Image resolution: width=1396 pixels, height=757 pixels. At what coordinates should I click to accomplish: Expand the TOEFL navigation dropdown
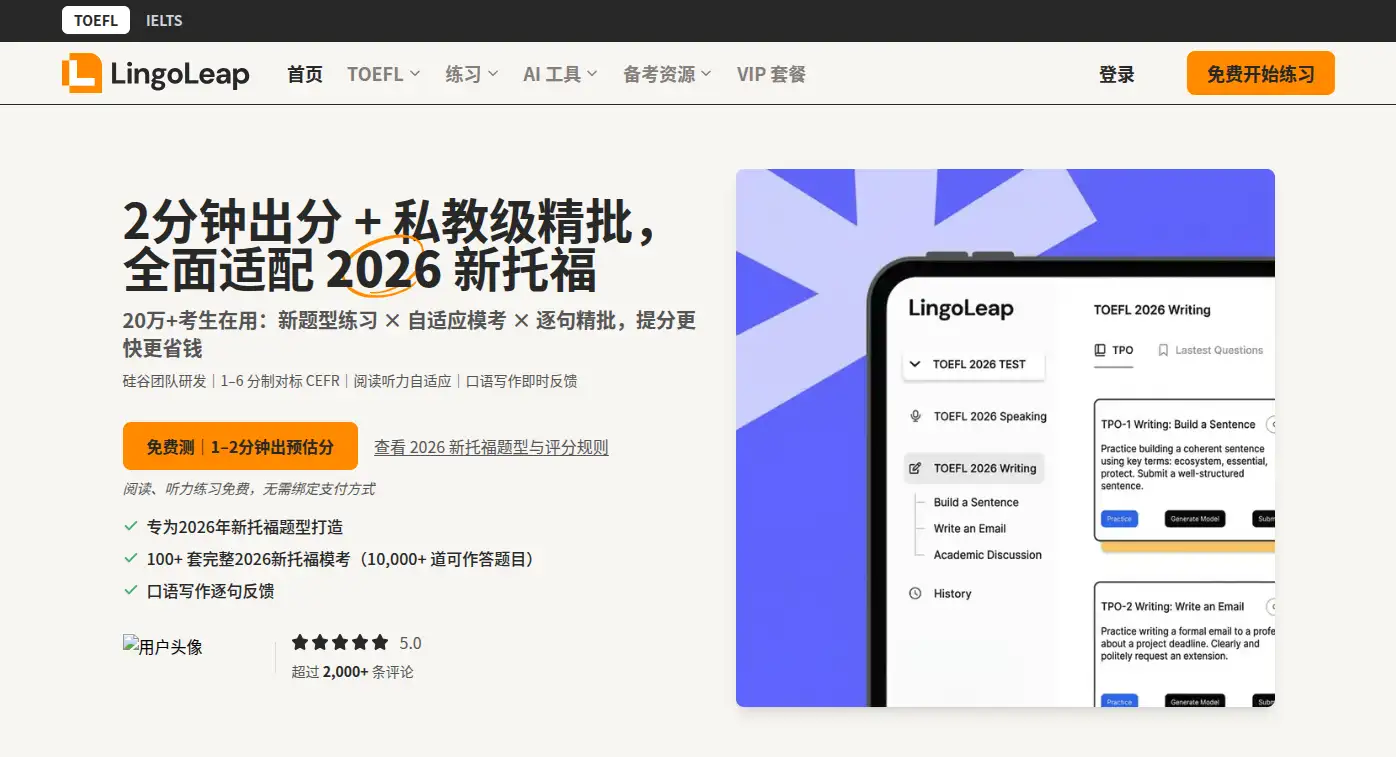click(384, 74)
